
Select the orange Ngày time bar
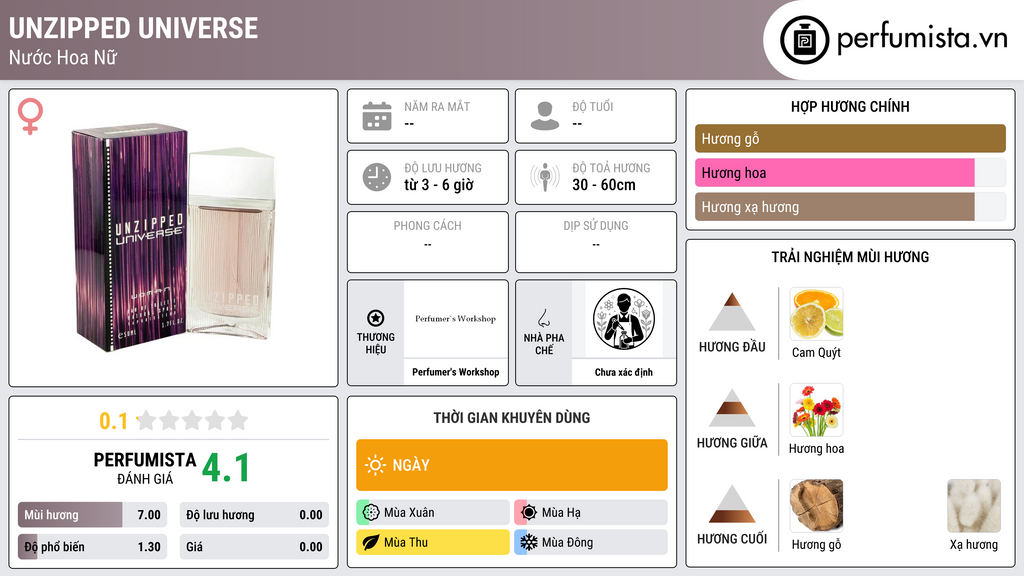(x=512, y=465)
